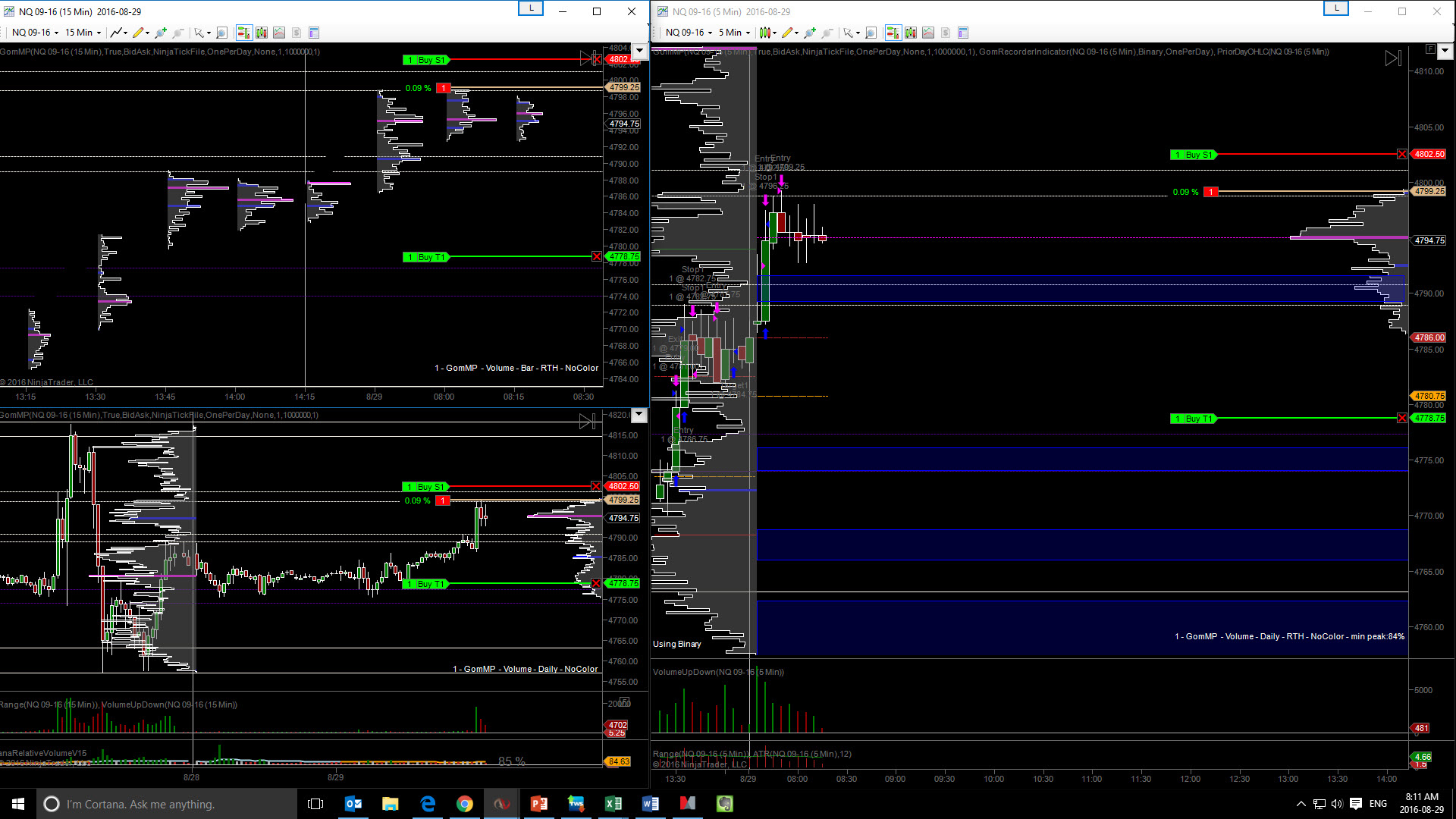Open Indicators dialog on the 5 Min chart

[928, 33]
